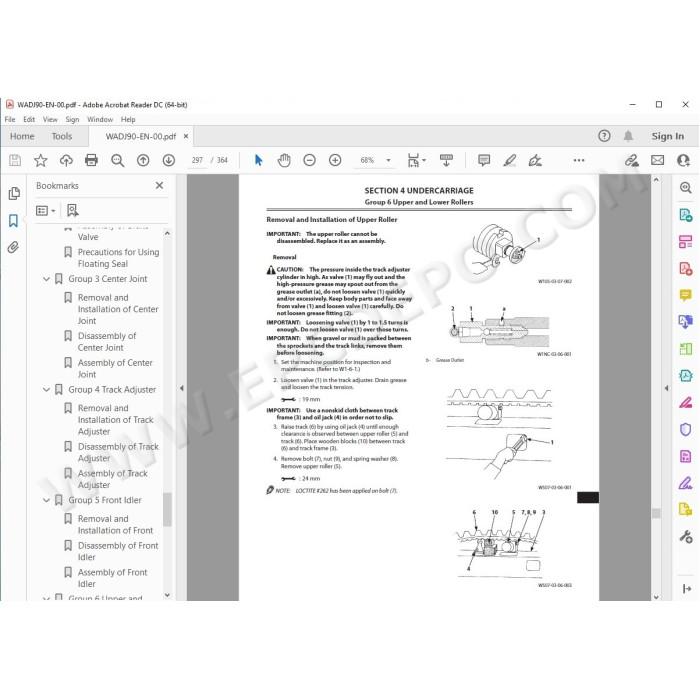The height and width of the screenshot is (700, 700).
Task: Show more tools ellipsis
Action: [x=579, y=160]
